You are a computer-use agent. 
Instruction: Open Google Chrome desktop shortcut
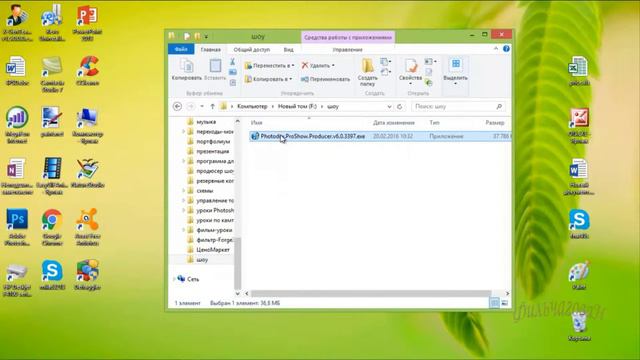[x=52, y=227]
